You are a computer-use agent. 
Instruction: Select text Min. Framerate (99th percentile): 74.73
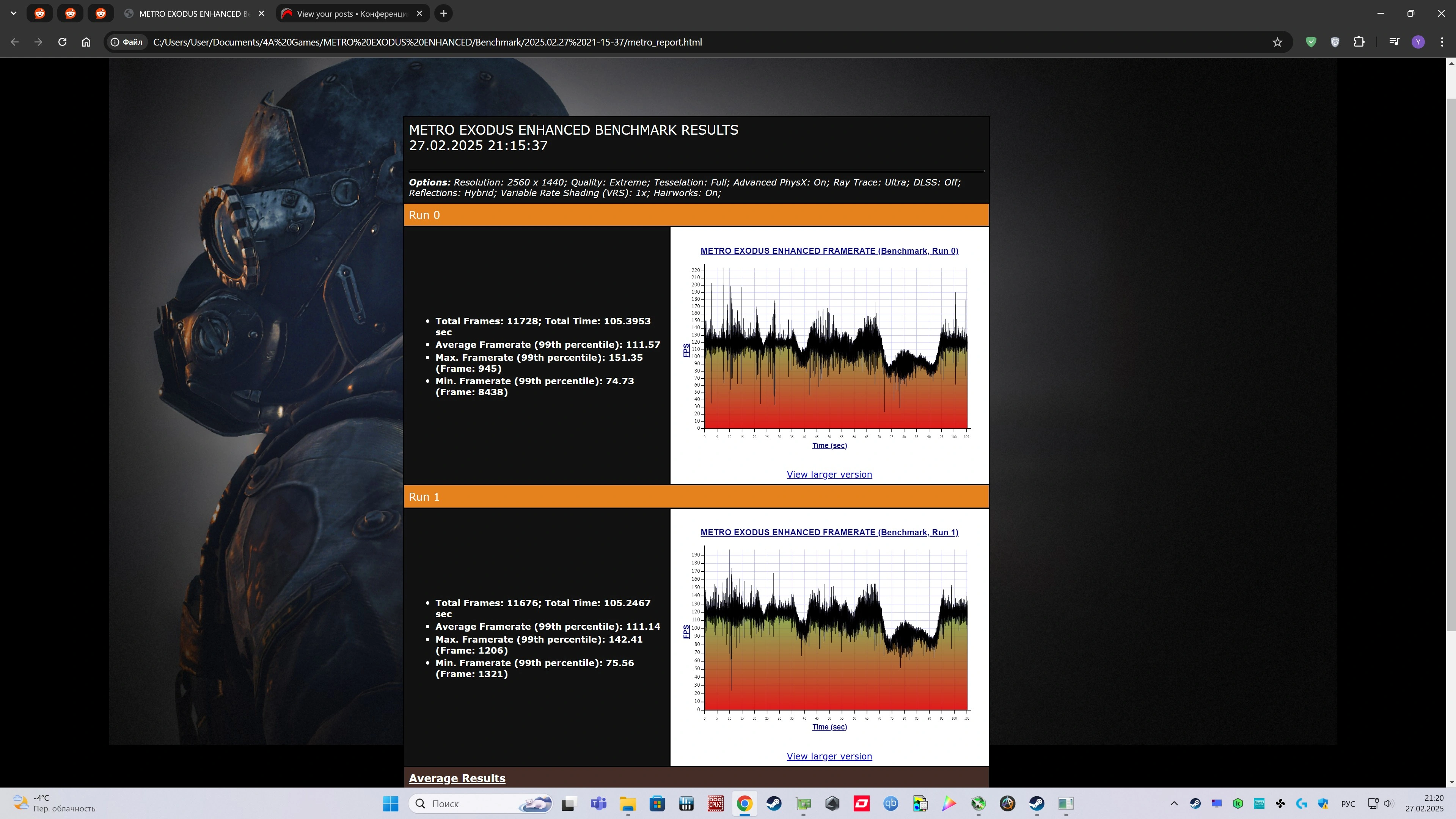534,382
